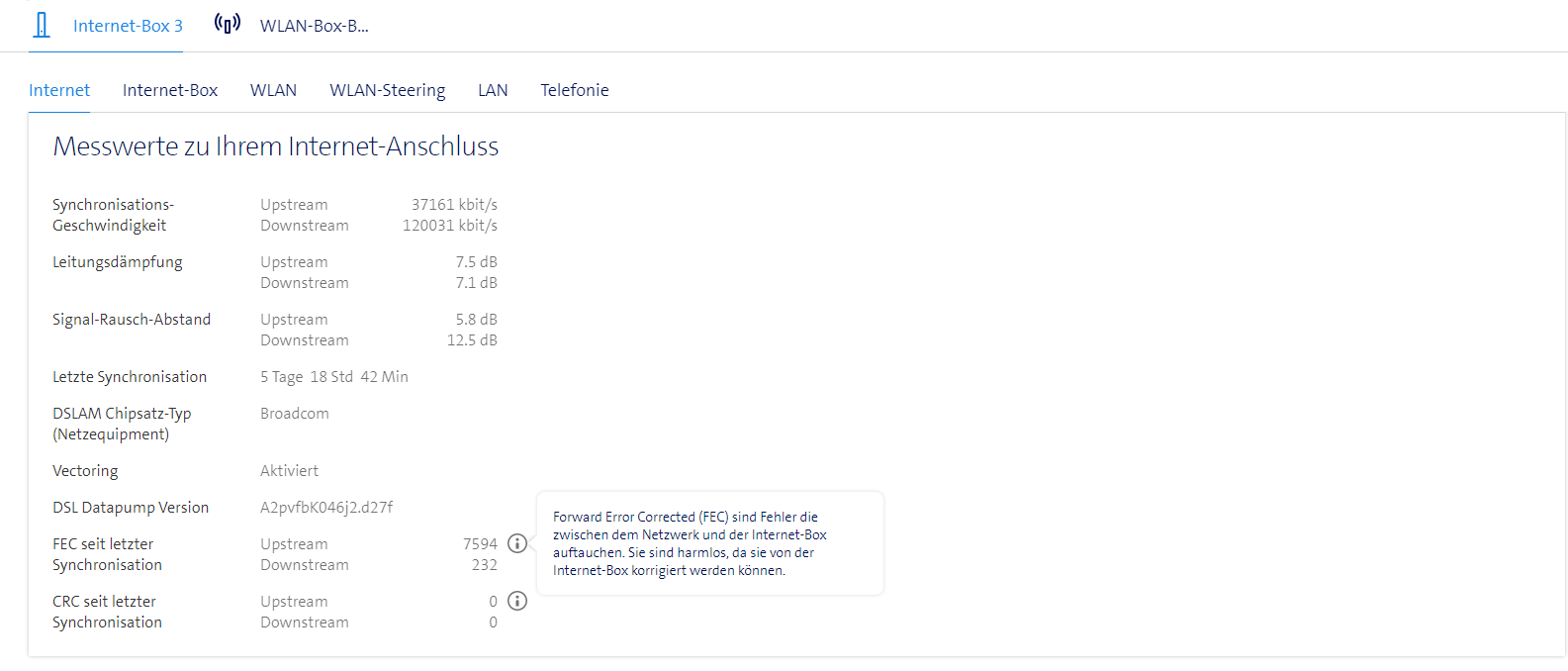The width and height of the screenshot is (1568, 671).
Task: Click the Vectoring status Aktiviert
Action: coord(289,471)
